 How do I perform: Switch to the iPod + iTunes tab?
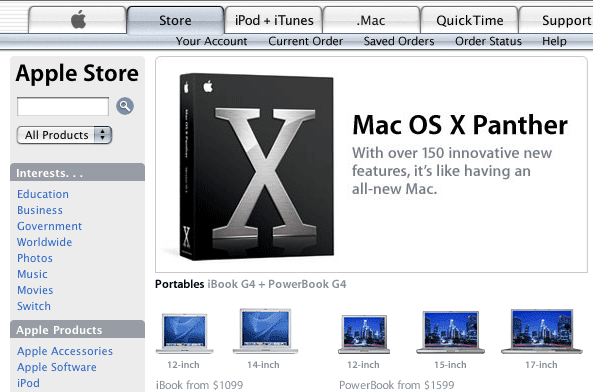point(274,20)
